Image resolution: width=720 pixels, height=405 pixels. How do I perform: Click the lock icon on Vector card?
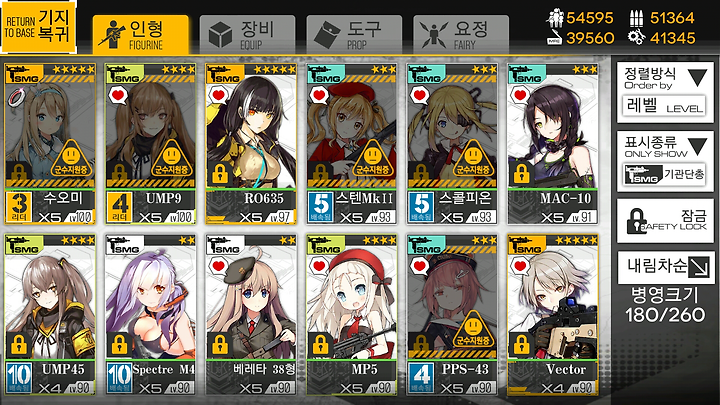(521, 344)
